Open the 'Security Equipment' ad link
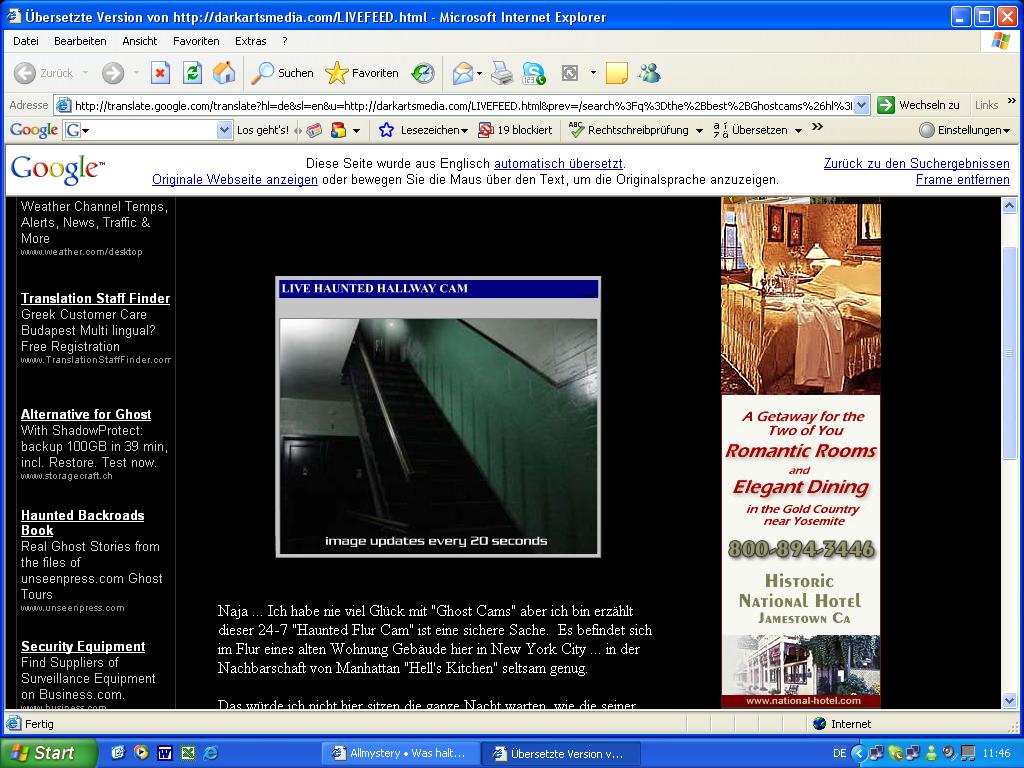The image size is (1024, 768). pyautogui.click(x=83, y=647)
